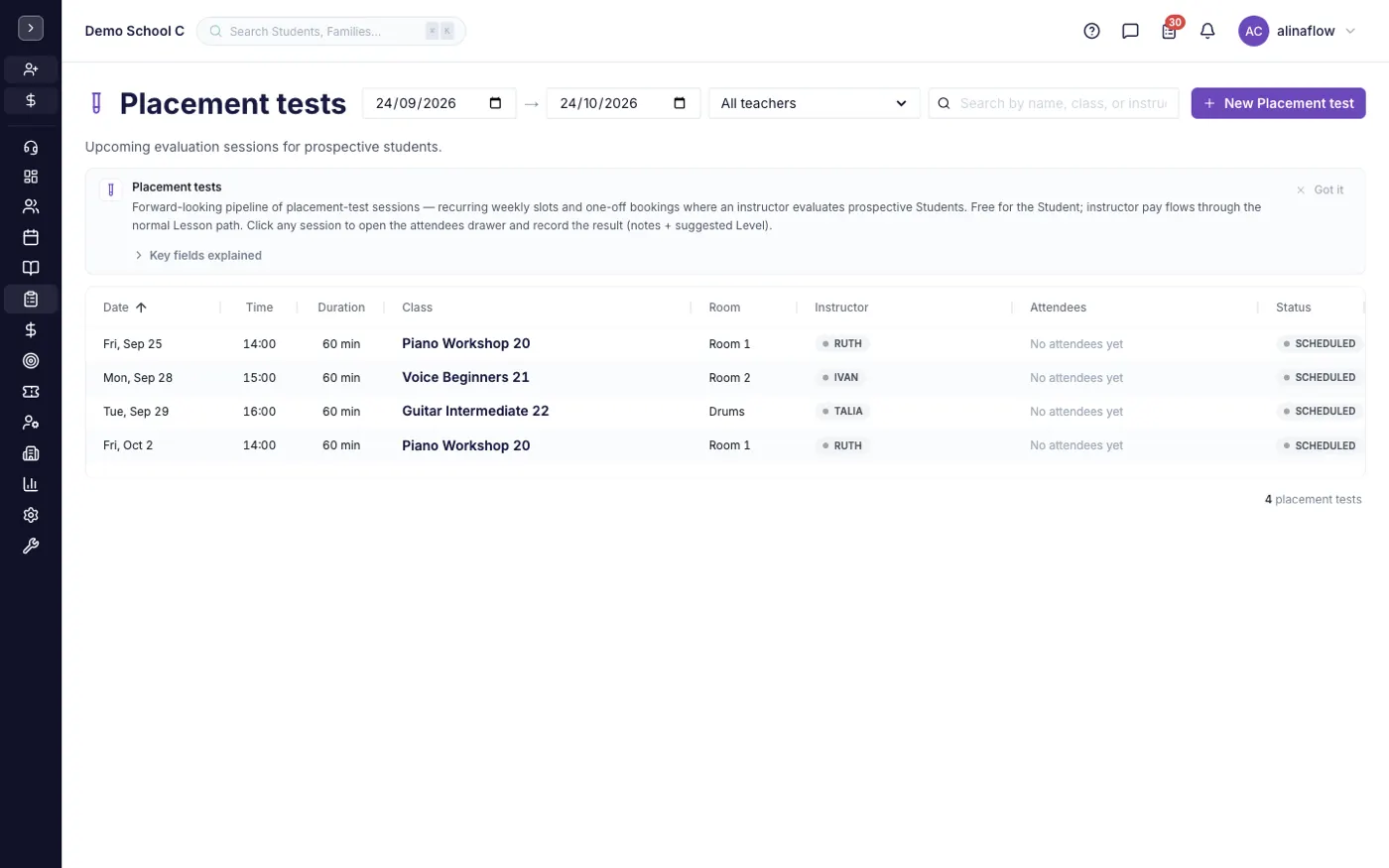
Task: Click the Drums room cell
Action: pos(726,412)
